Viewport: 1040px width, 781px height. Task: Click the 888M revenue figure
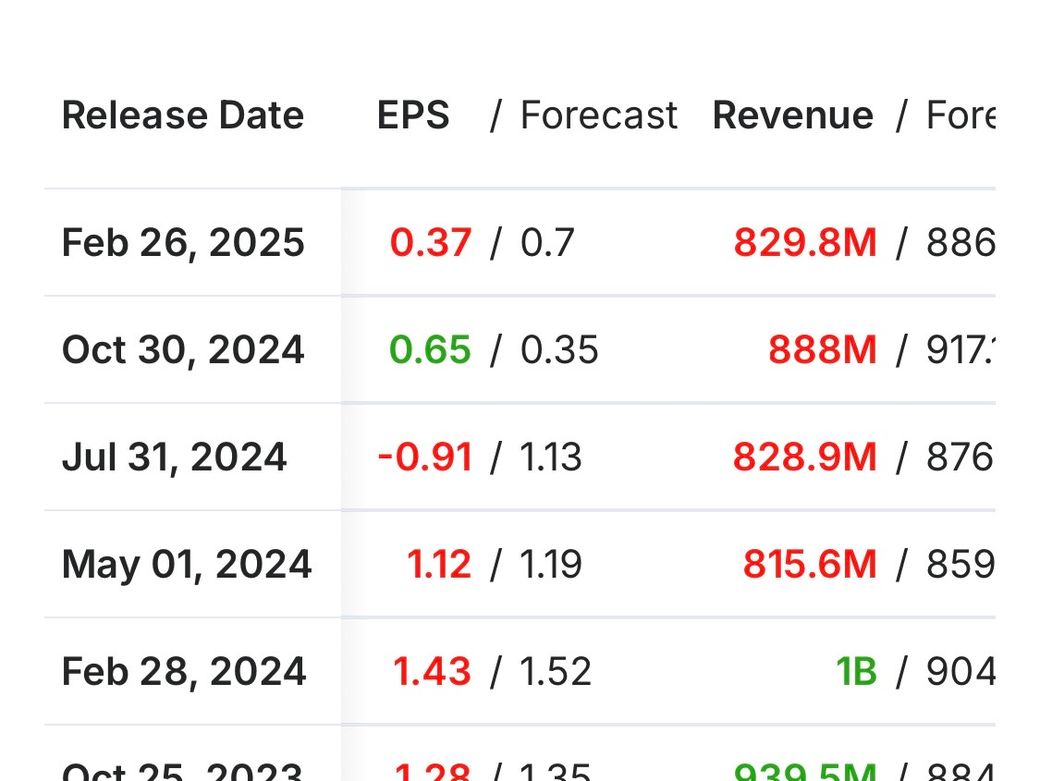(x=822, y=350)
